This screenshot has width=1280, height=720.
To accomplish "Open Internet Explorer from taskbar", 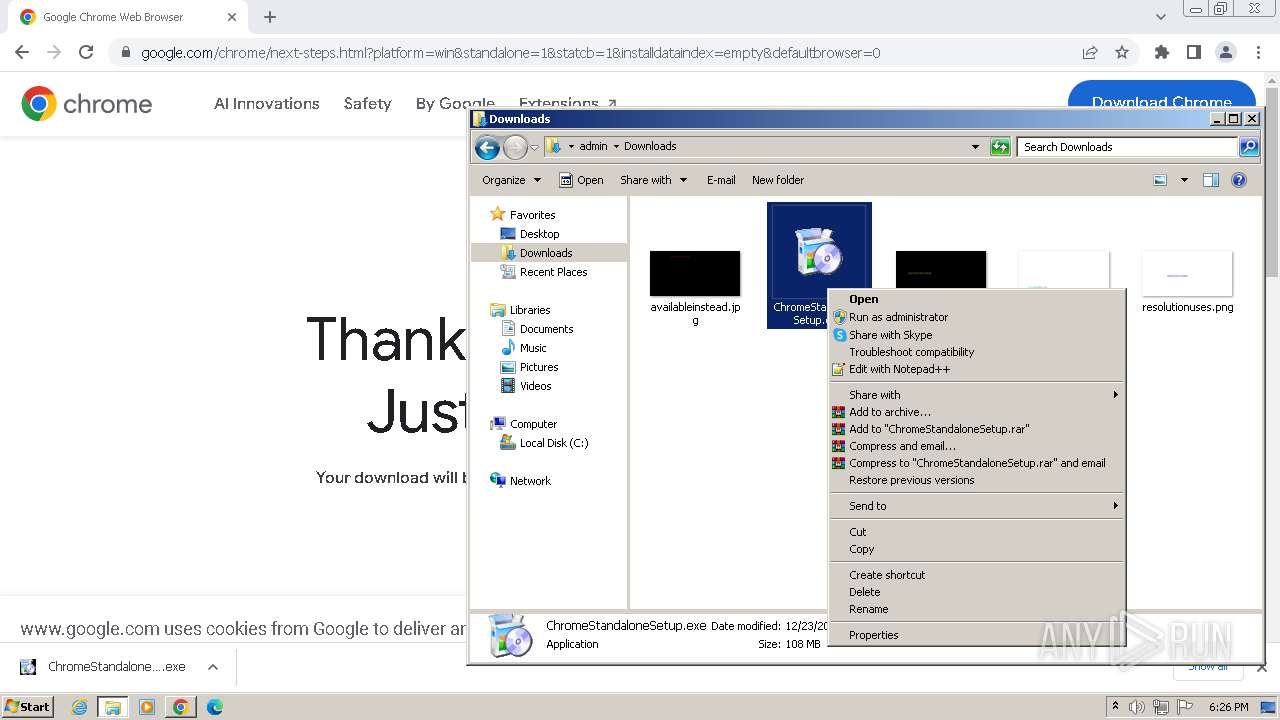I will [x=80, y=707].
